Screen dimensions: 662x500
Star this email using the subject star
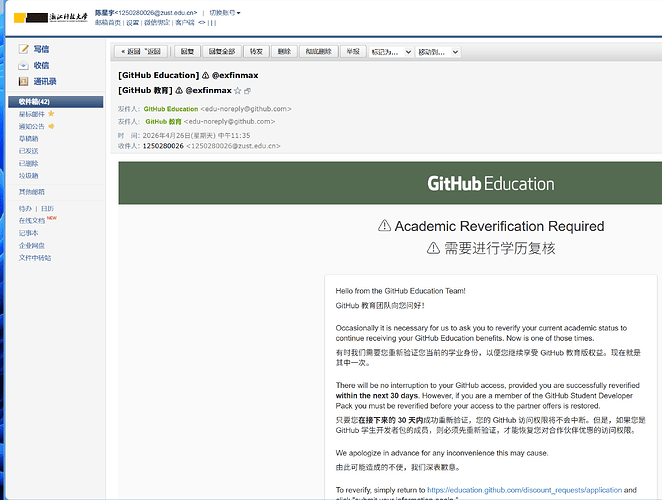pyautogui.click(x=238, y=91)
